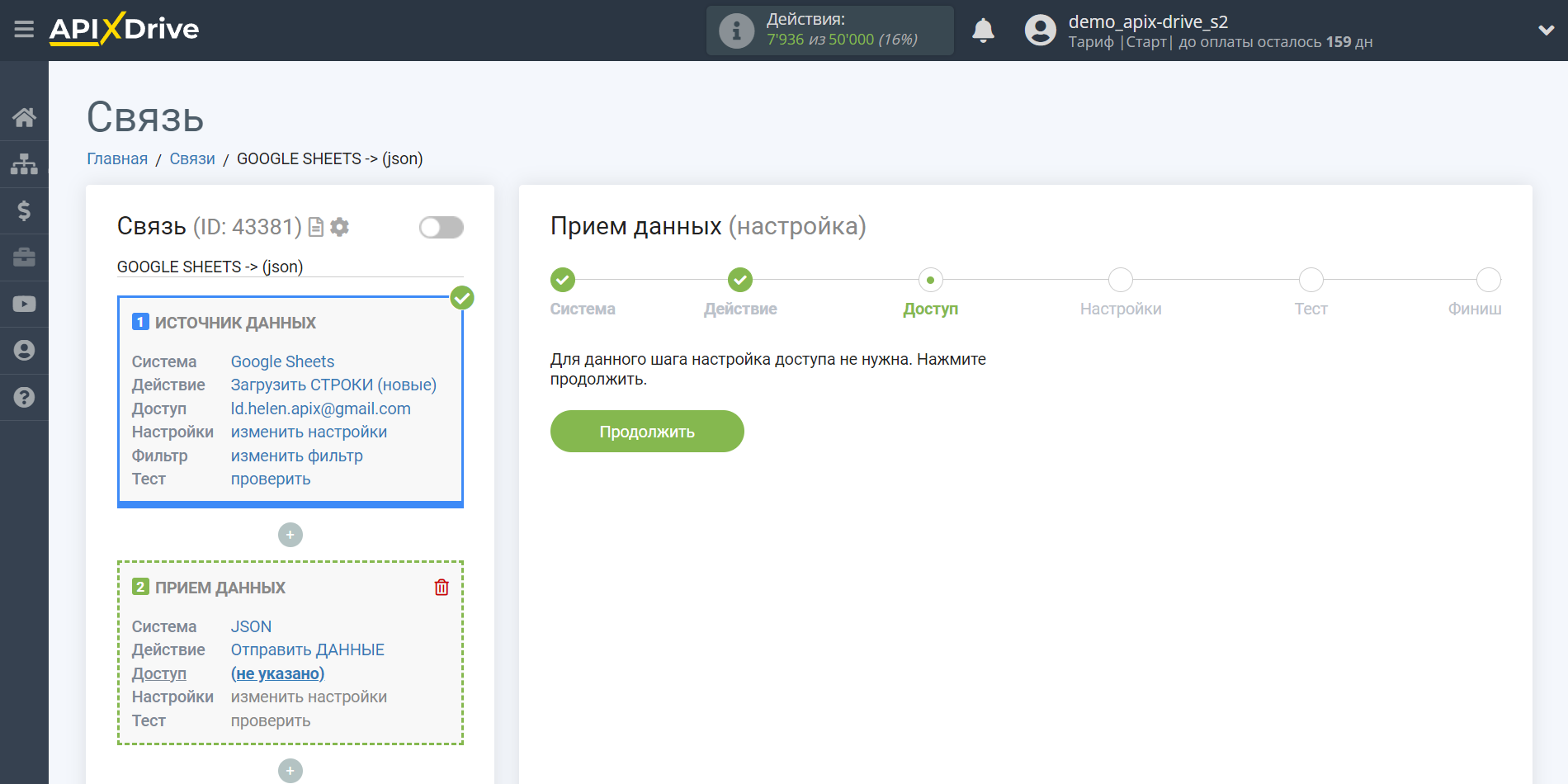This screenshot has width=1568, height=784.
Task: Open the billing dollar icon in the sidebar
Action: (x=24, y=210)
